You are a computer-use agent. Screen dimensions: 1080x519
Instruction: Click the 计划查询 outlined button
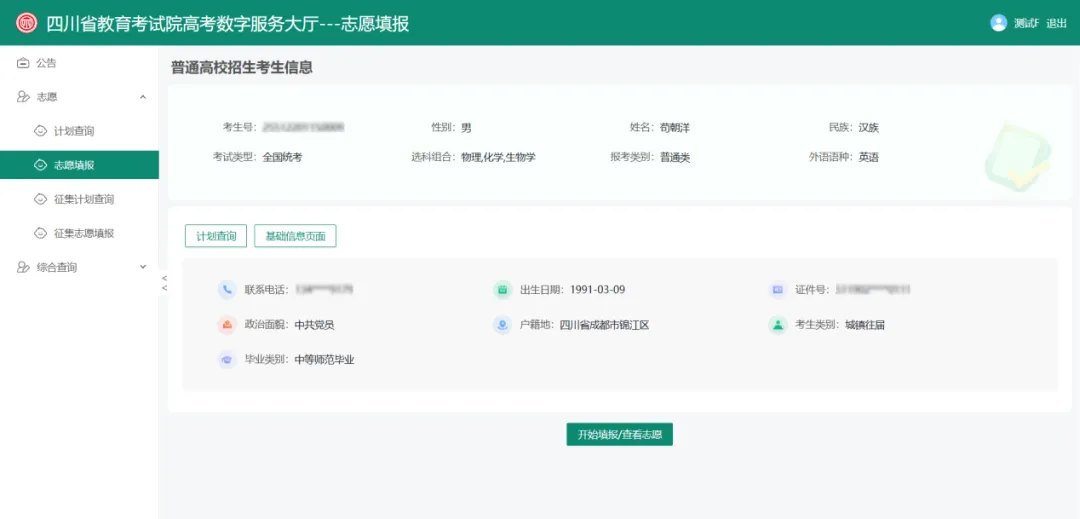click(216, 236)
